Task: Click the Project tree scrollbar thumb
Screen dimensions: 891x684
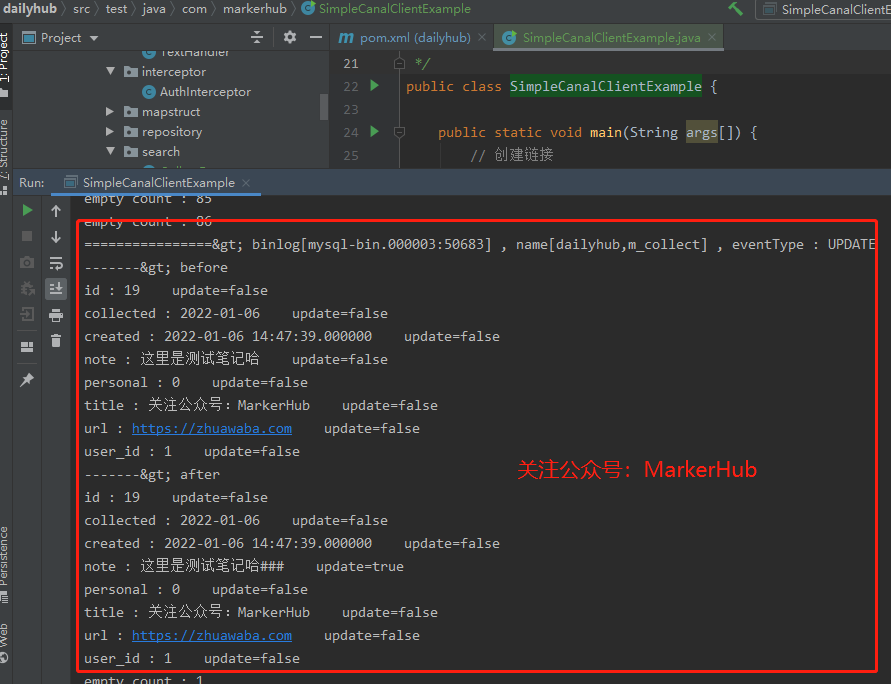Action: tap(324, 106)
